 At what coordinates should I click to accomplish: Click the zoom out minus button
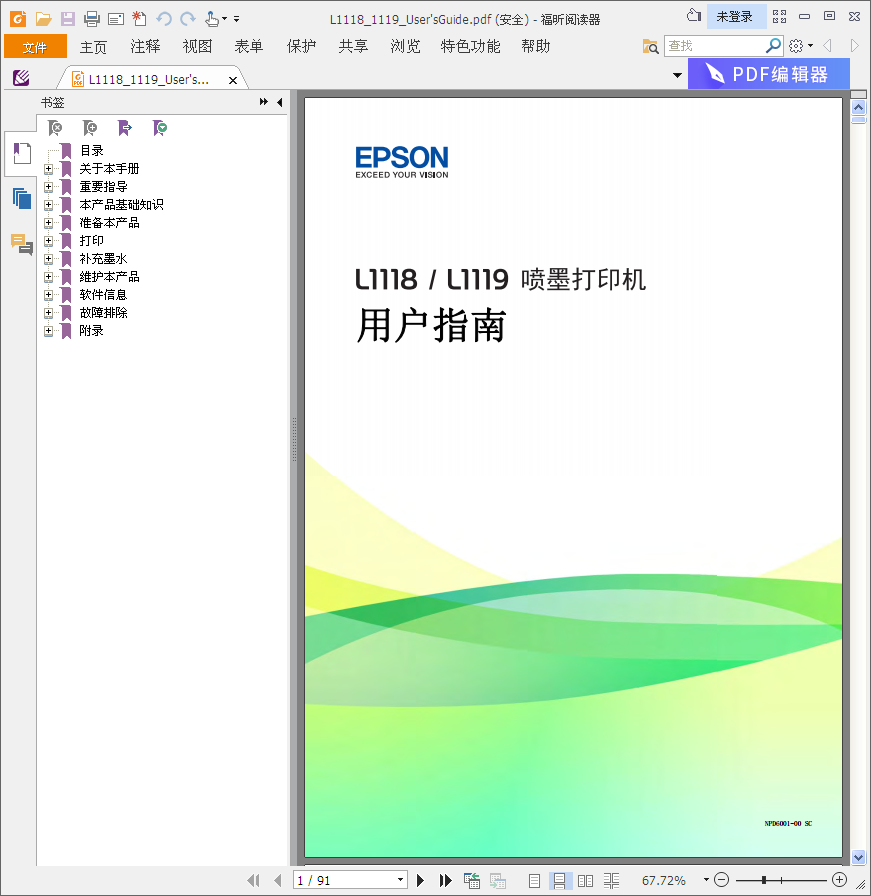click(722, 880)
